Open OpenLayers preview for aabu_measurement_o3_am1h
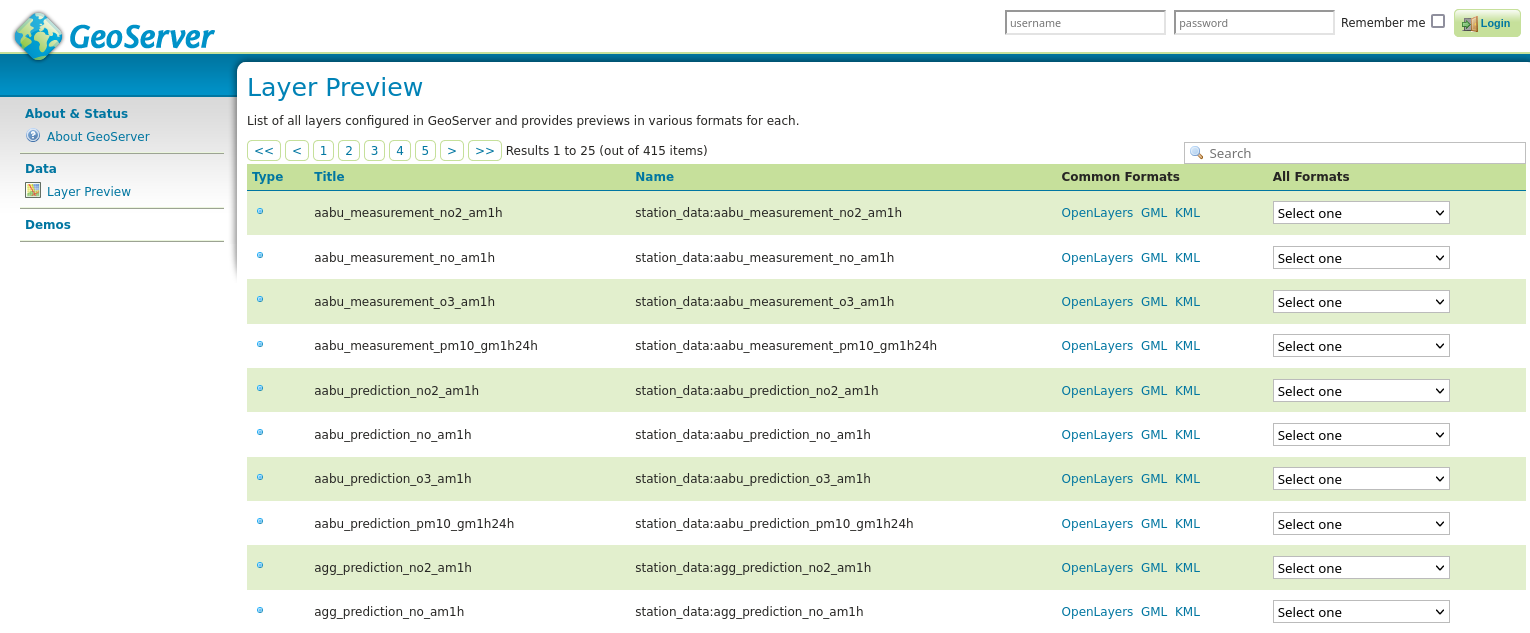This screenshot has width=1530, height=633. coord(1097,301)
